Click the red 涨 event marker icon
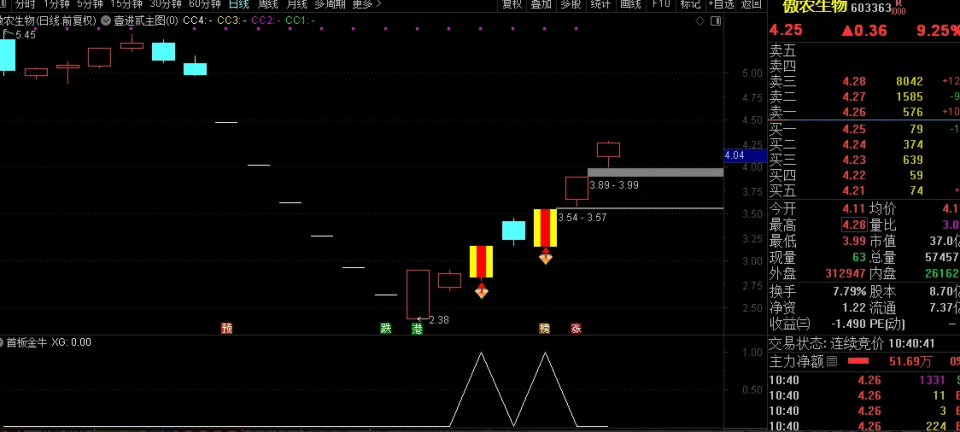The width and height of the screenshot is (960, 432). pos(576,328)
